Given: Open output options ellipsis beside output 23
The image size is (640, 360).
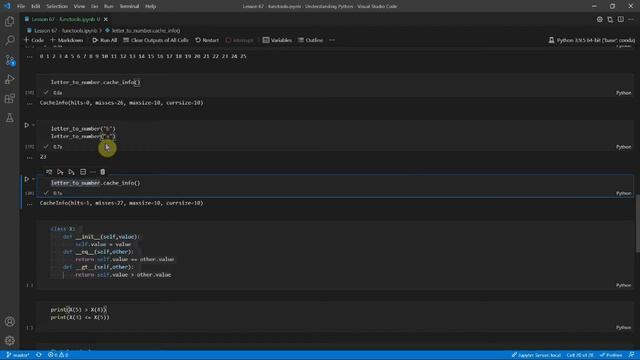Looking at the screenshot, I should 29,157.
